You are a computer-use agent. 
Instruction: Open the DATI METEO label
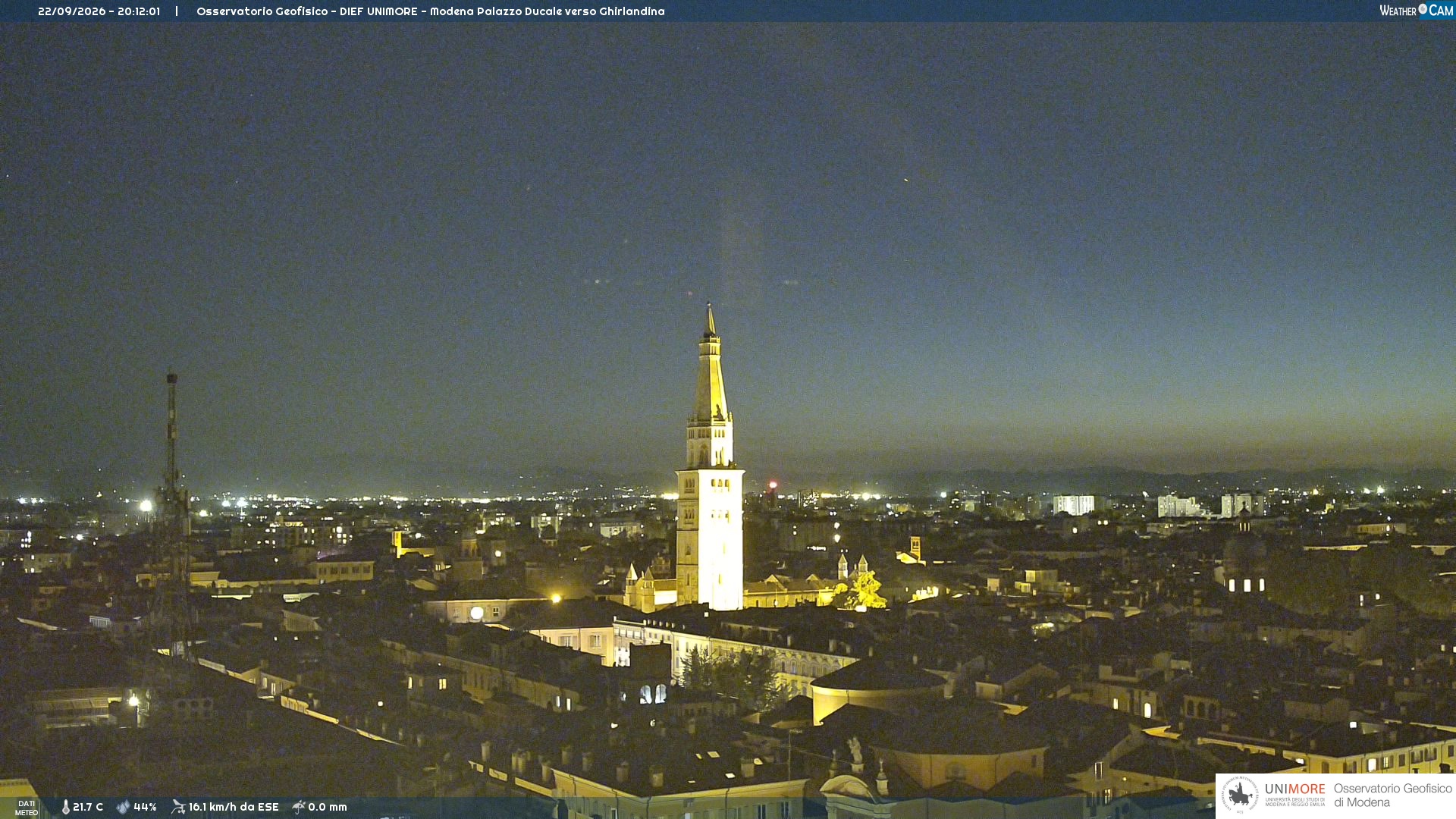tap(27, 808)
